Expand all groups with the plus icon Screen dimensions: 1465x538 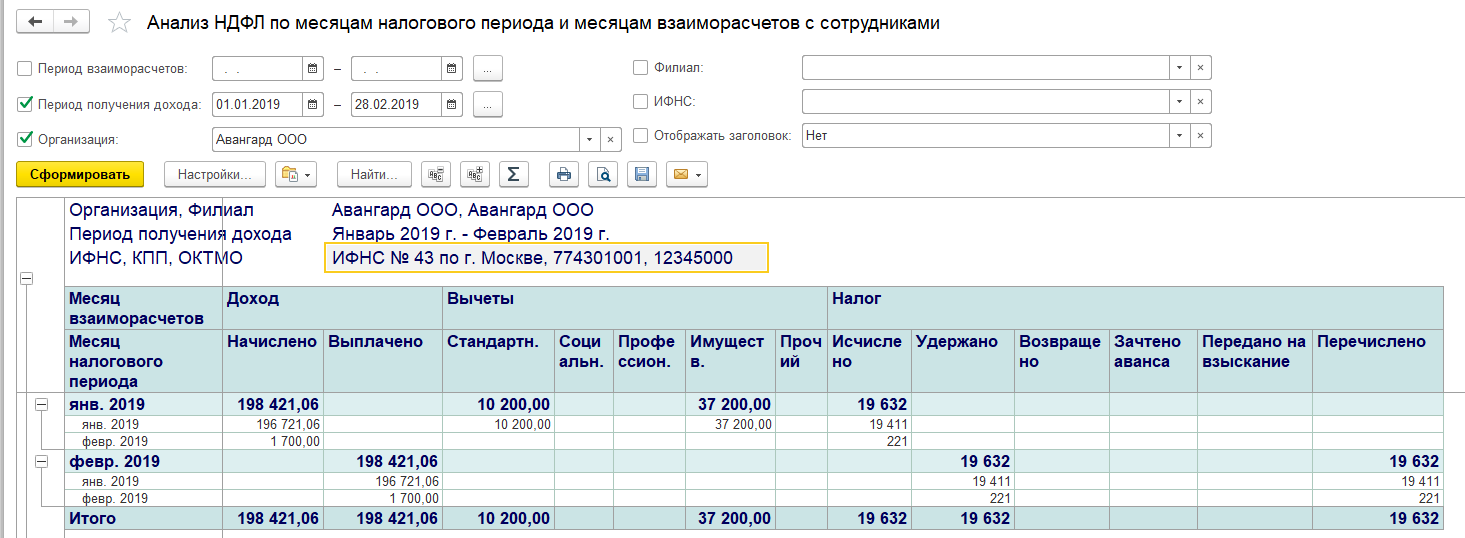tap(474, 174)
